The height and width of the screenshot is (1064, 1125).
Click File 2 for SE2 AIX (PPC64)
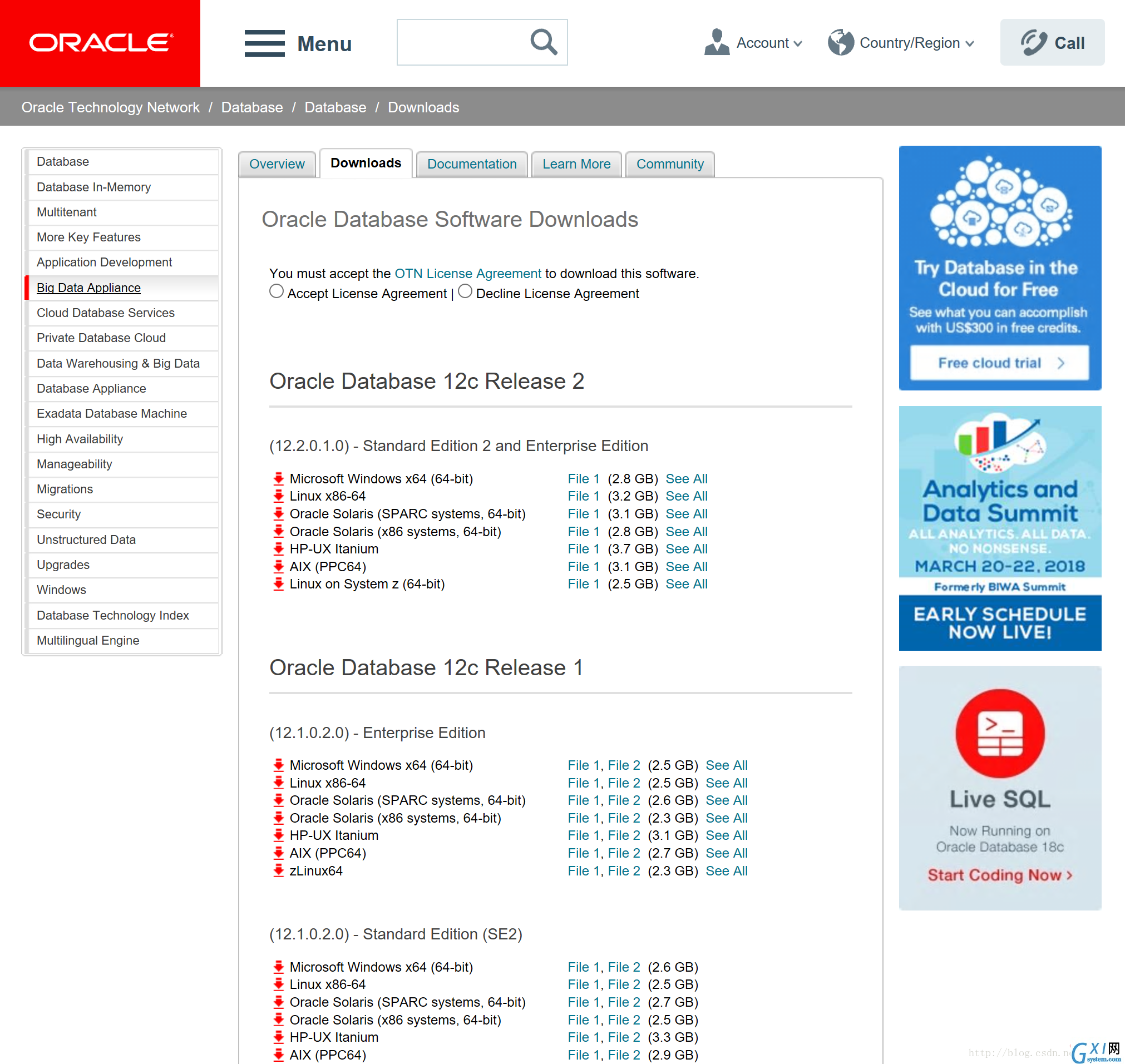(624, 1055)
